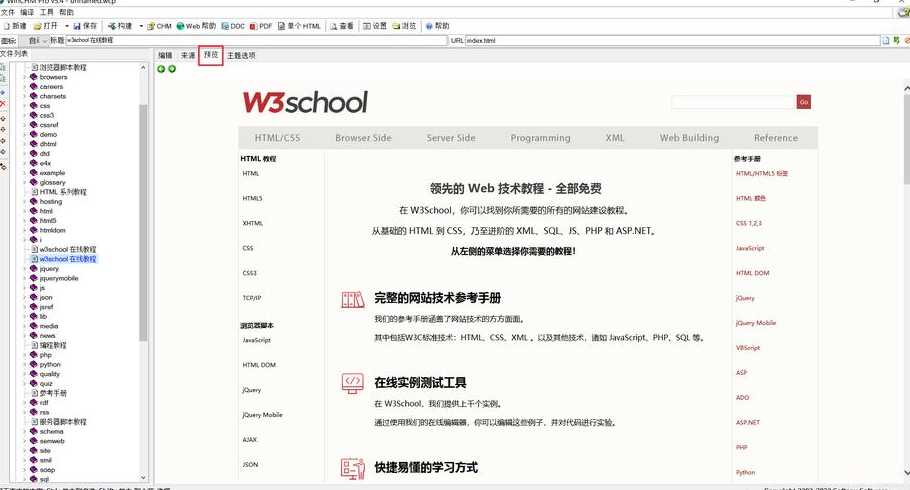Click file tree scroll-down arrow
Screen dimensions: 910x490
[x=143, y=477]
